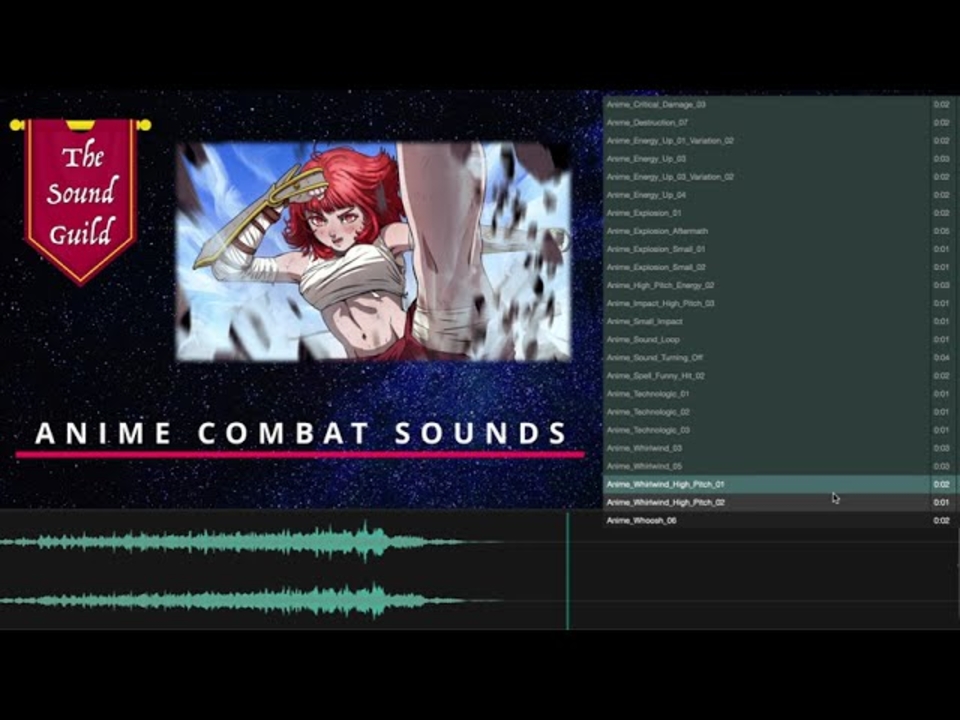Select the Anime_Technologic_01 sound file
This screenshot has width=960, height=720.
pos(700,393)
